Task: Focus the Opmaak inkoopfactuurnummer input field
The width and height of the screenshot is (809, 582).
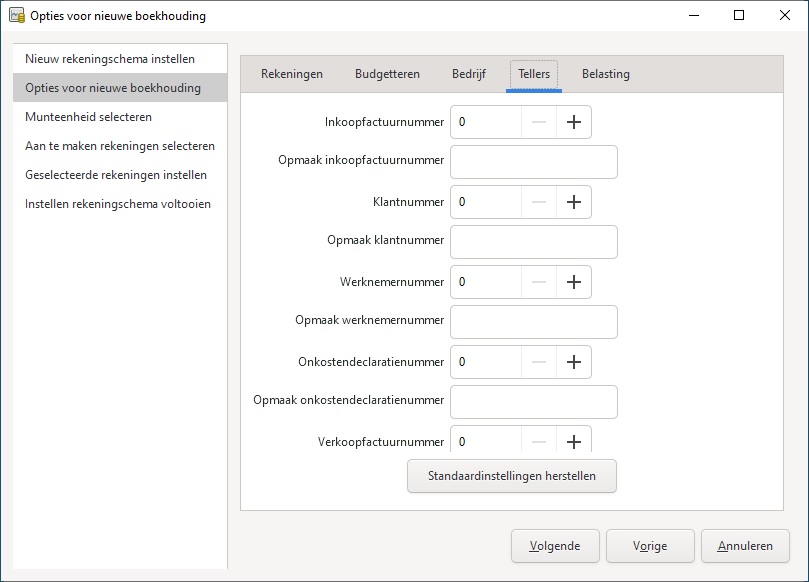Action: coord(534,162)
